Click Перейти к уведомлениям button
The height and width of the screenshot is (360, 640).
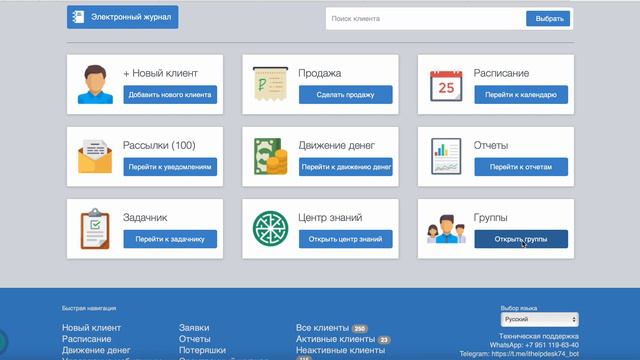click(170, 167)
